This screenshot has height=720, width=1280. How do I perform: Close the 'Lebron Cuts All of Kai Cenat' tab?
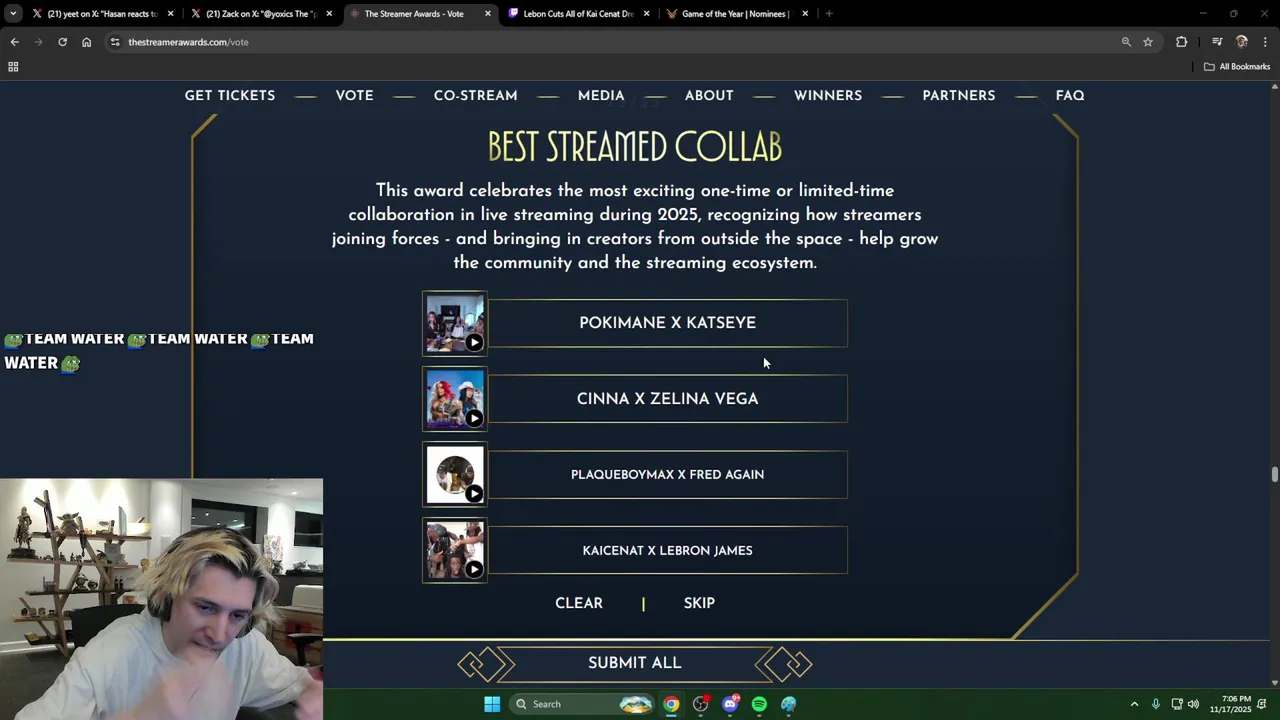point(646,14)
